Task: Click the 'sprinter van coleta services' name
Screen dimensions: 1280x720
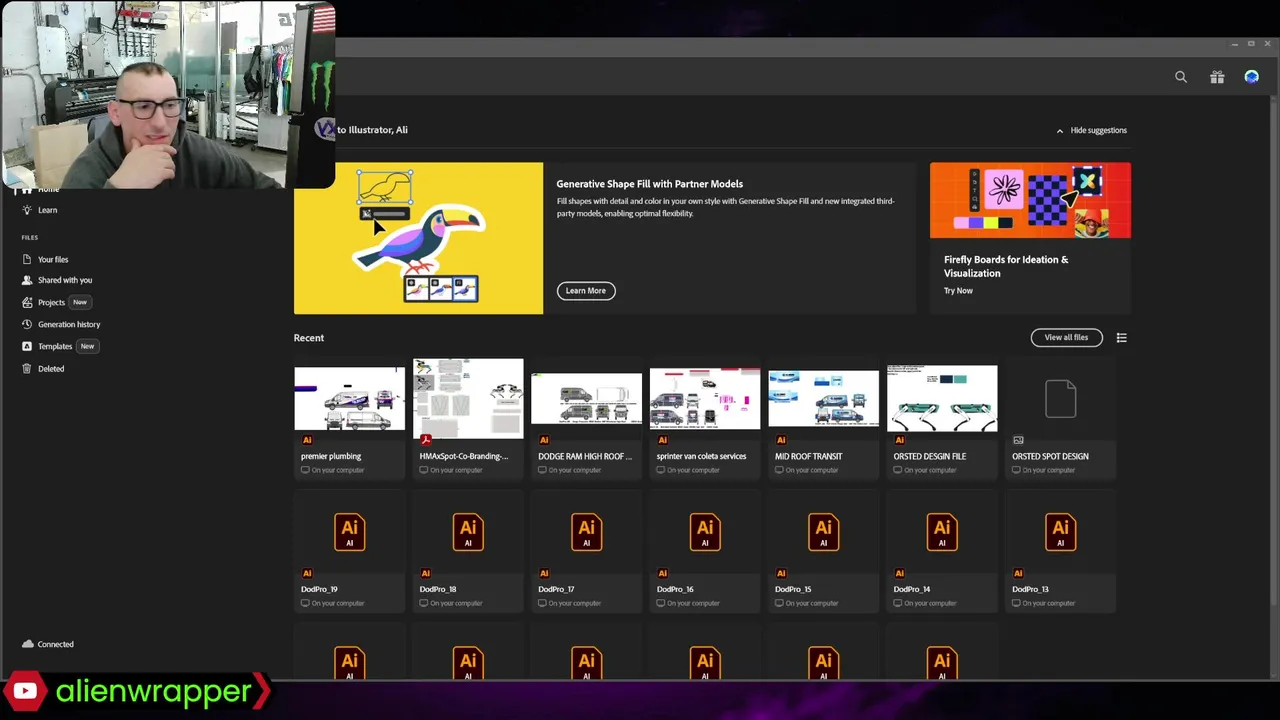Action: (x=701, y=457)
